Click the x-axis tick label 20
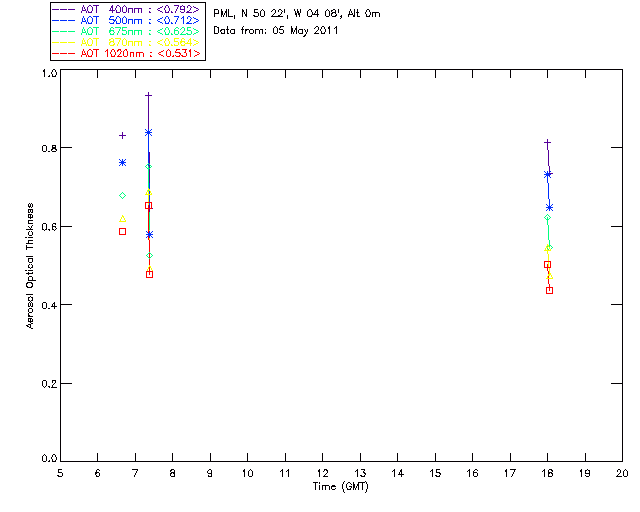Image resolution: width=640 pixels, height=512 pixels. pos(622,473)
